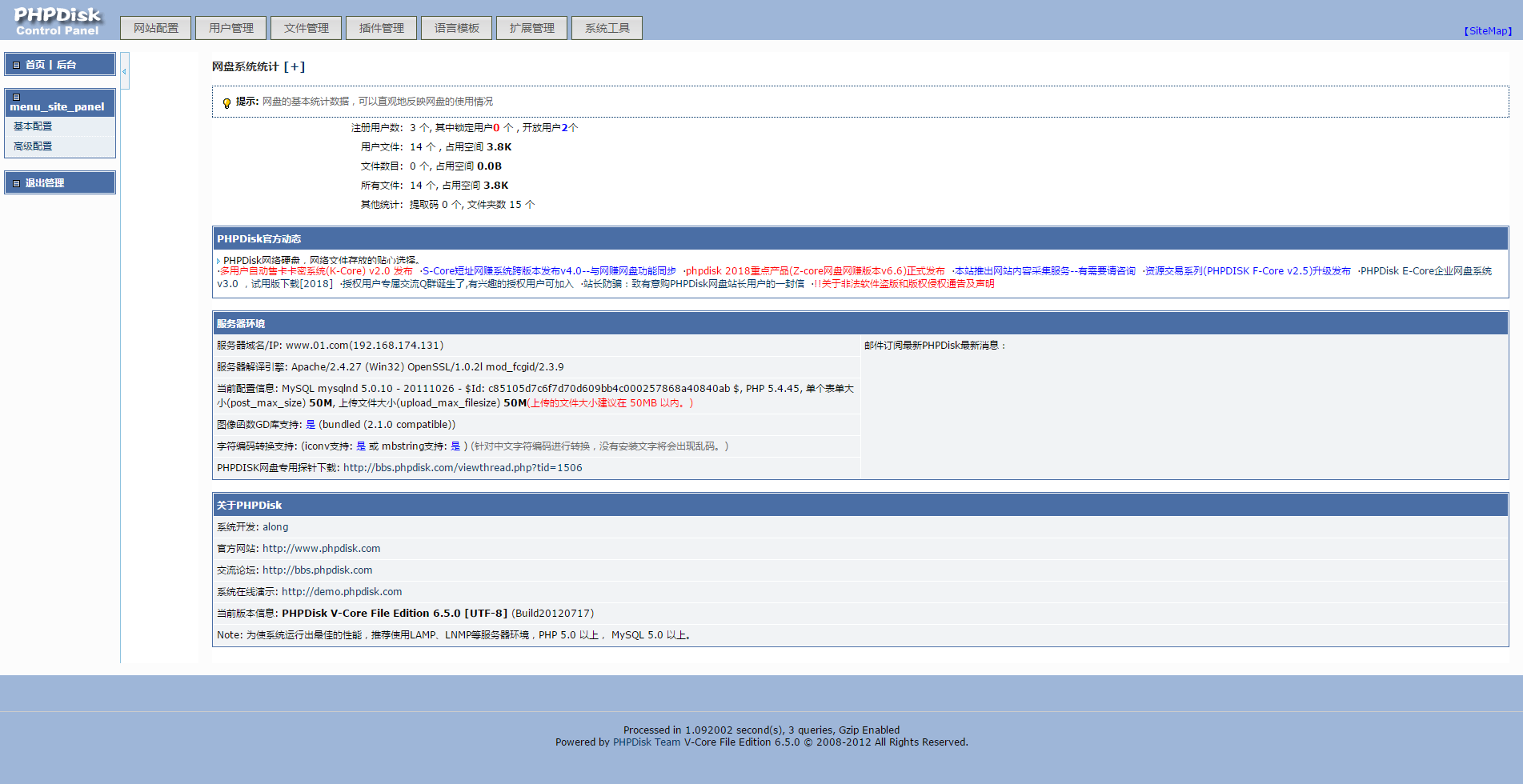Select the 用户文件 3.8K value
This screenshot has width=1523, height=784.
[x=499, y=147]
